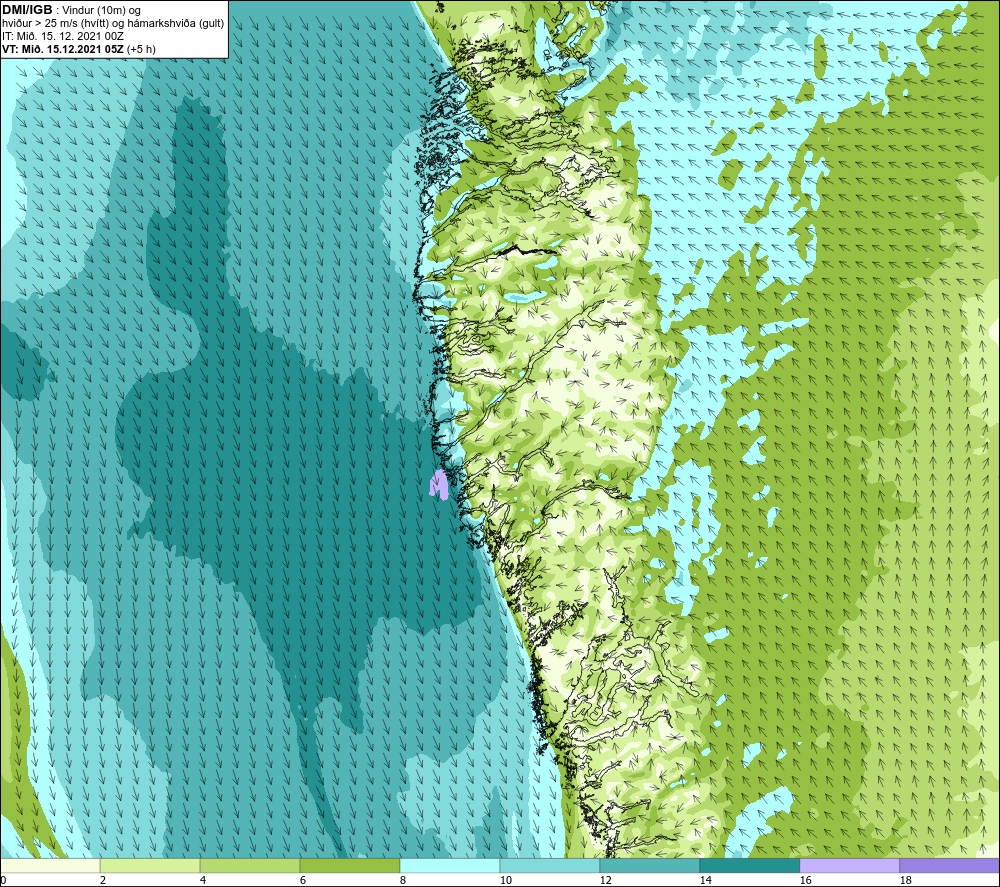Click the legend tick label 10
The height and width of the screenshot is (887, 1000).
[x=506, y=880]
